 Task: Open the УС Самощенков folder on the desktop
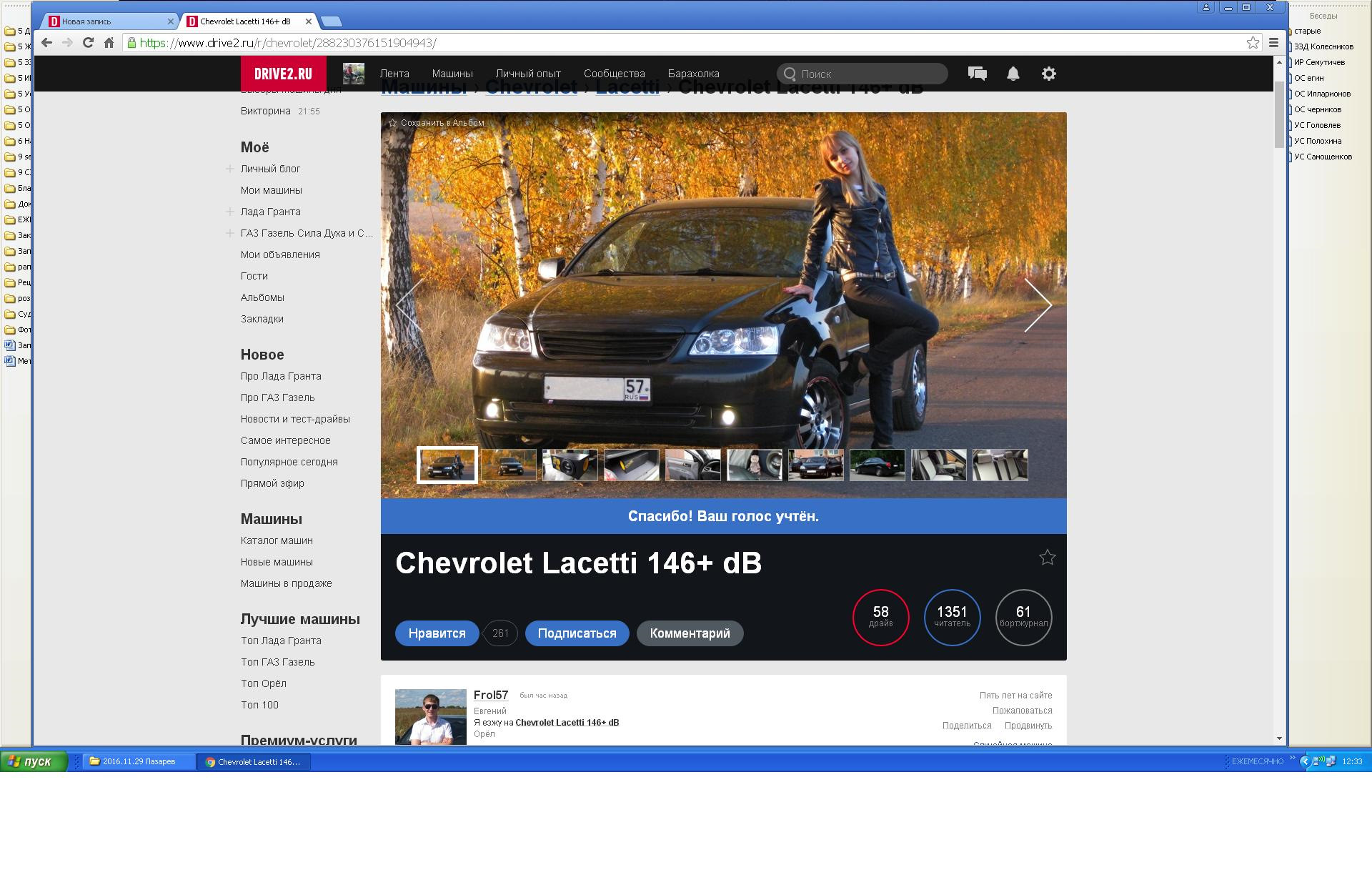coord(1322,157)
